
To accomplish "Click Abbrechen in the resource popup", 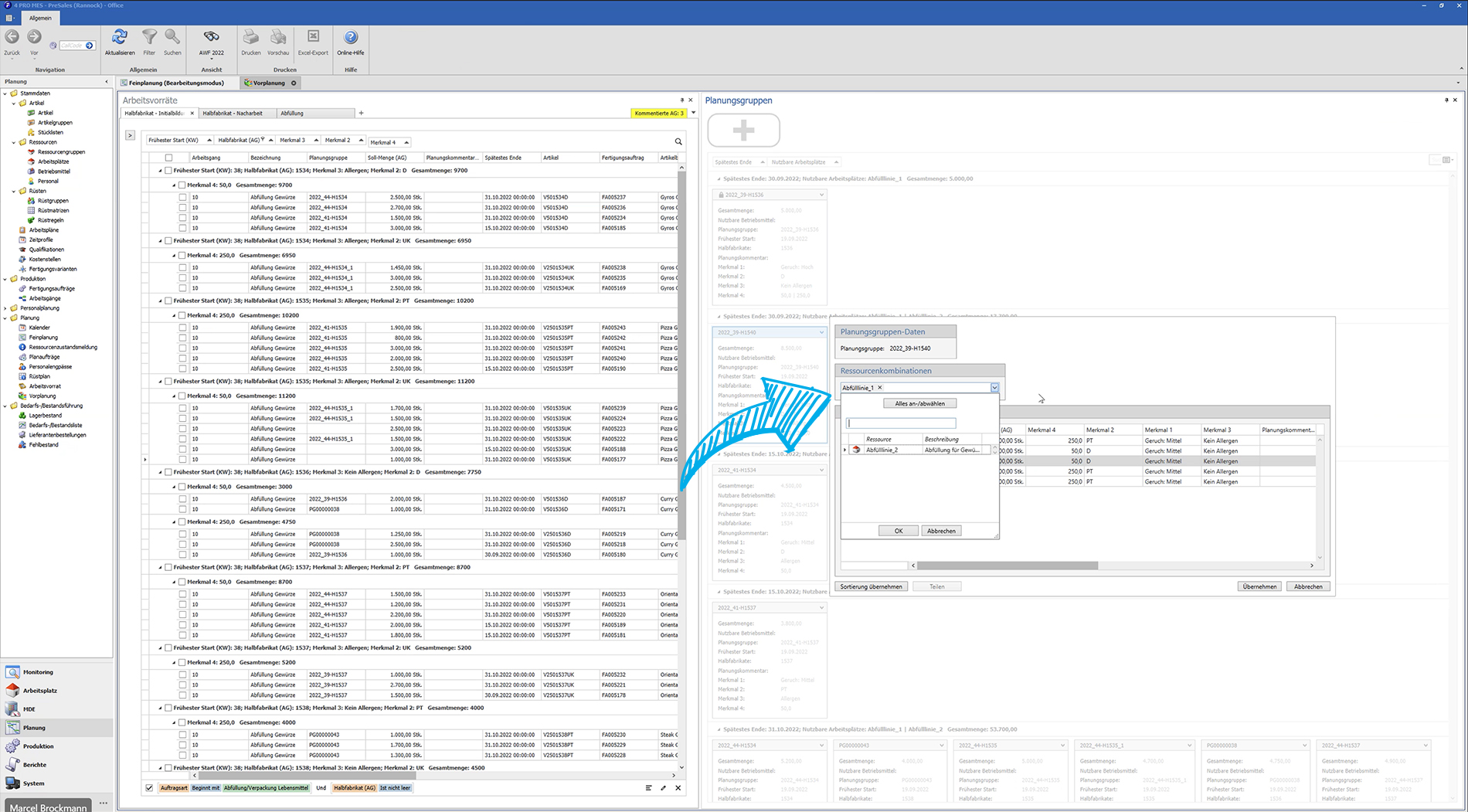I will [x=941, y=531].
